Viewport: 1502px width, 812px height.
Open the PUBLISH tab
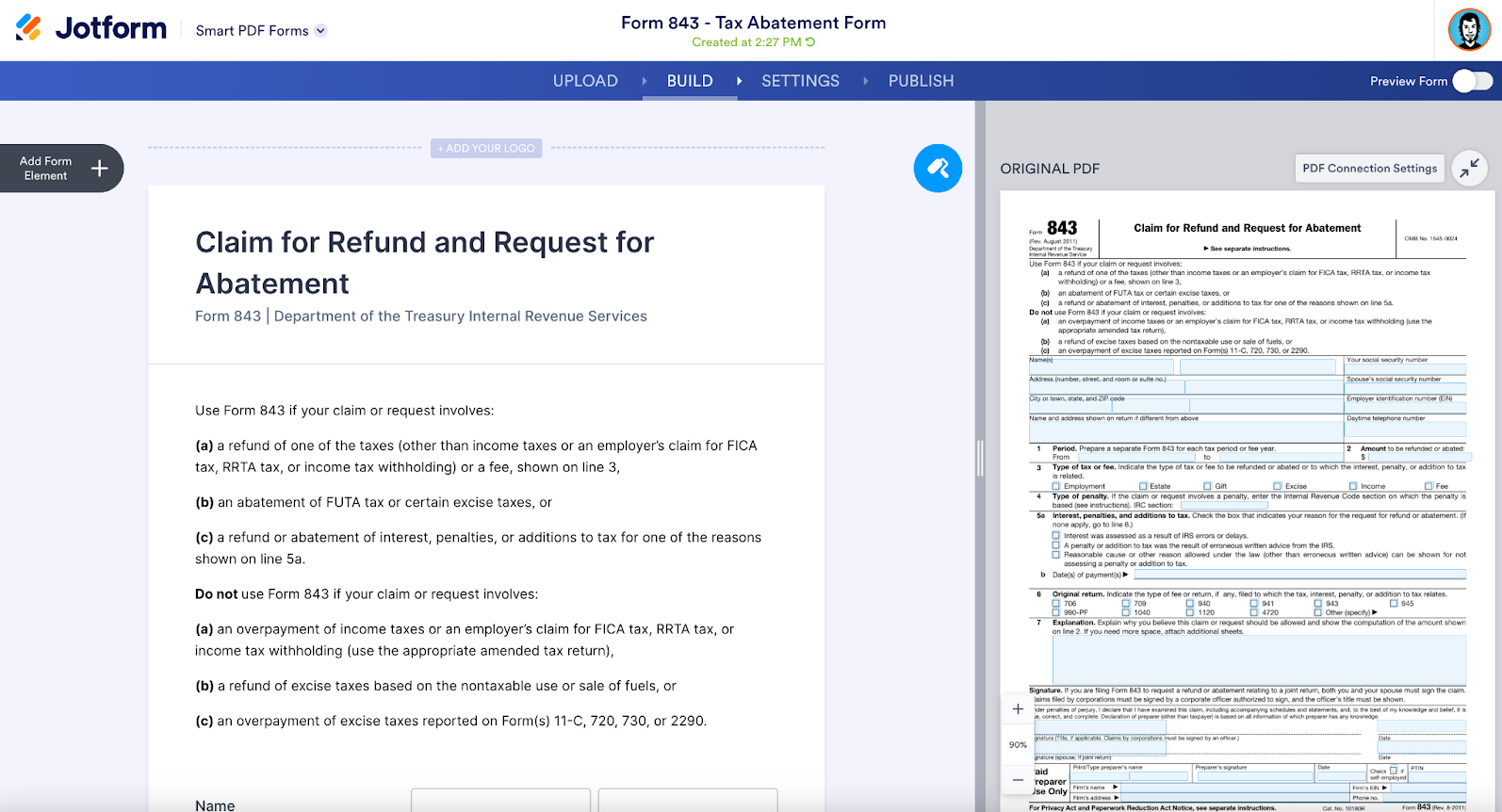921,81
